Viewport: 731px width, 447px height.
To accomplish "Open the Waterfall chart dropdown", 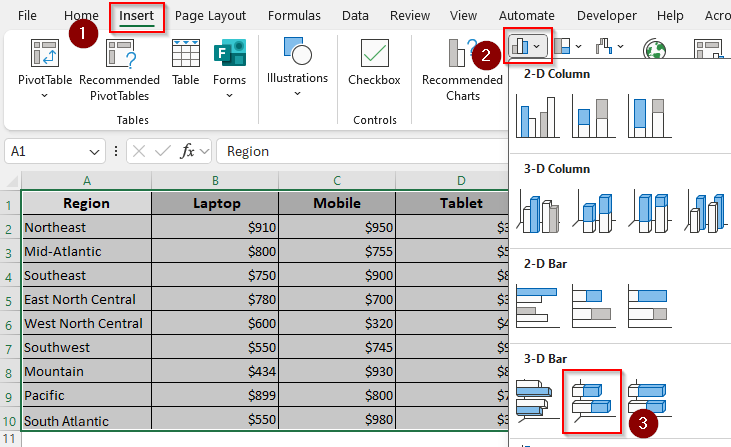I will pyautogui.click(x=609, y=46).
